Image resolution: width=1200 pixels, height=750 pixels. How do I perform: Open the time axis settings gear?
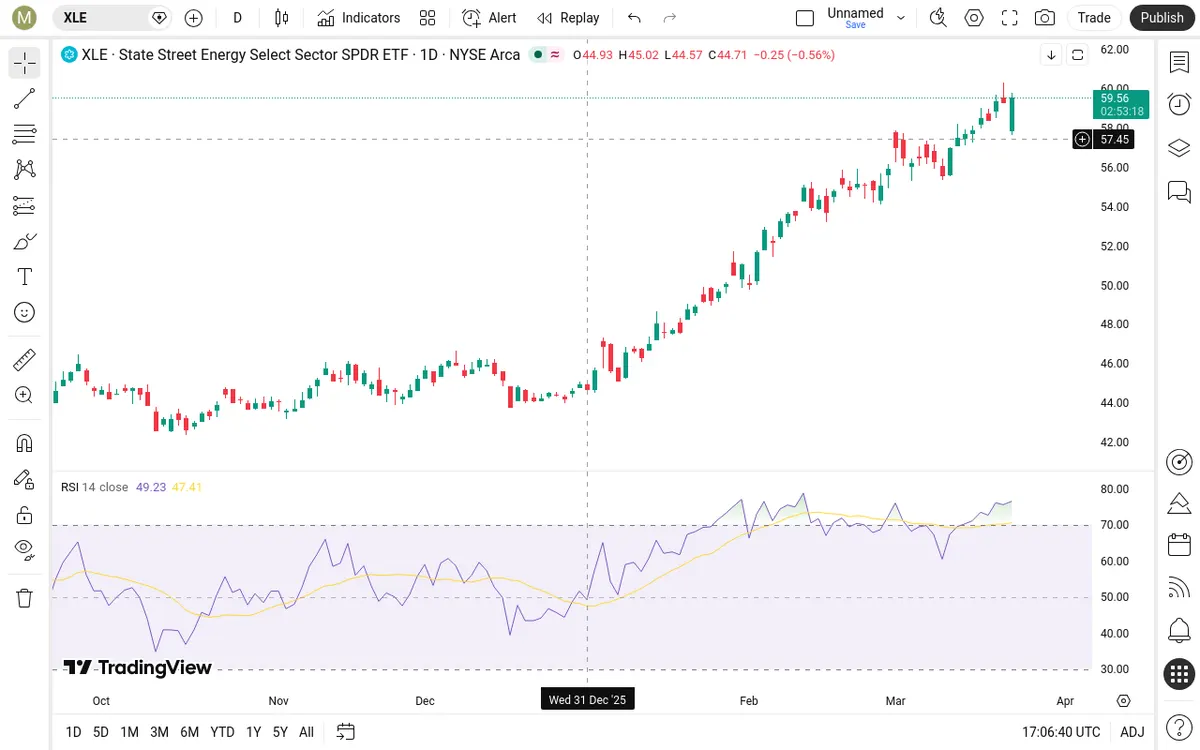coord(1124,700)
